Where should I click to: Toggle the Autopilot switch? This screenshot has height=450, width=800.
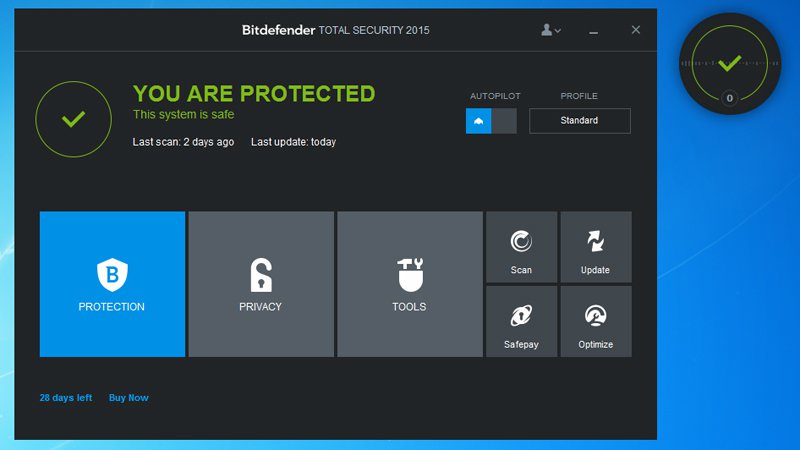click(x=491, y=121)
